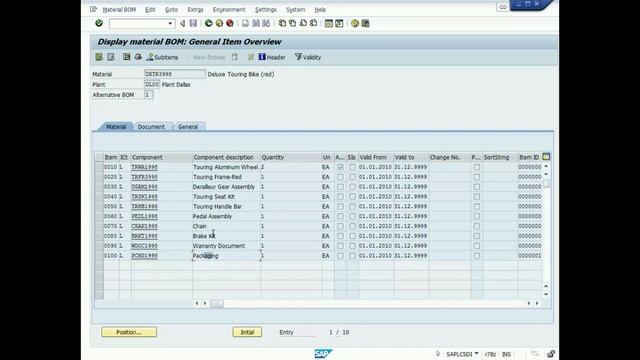
Task: Go to Next page icon
Action: point(303,24)
